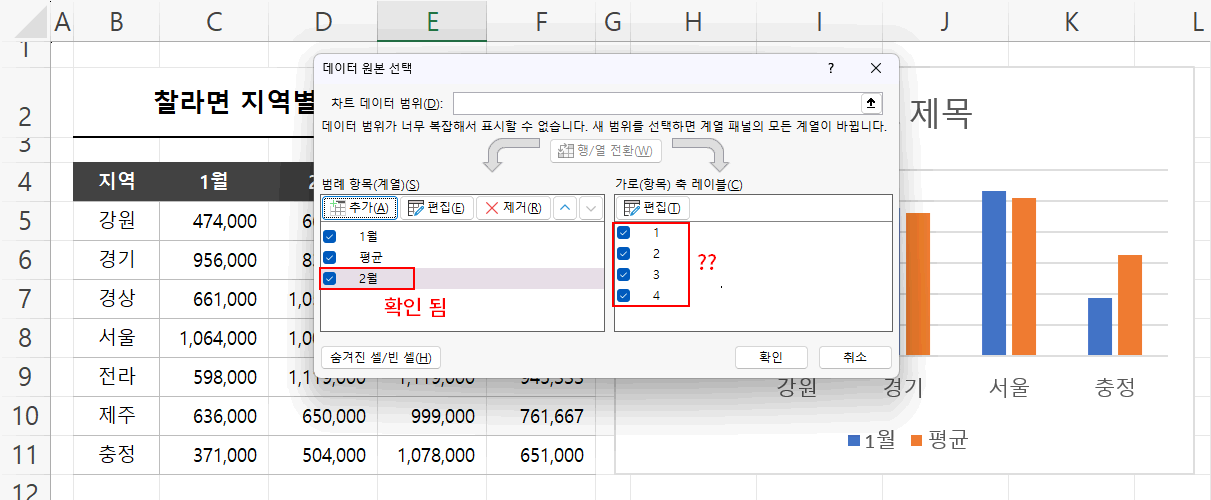The width and height of the screenshot is (1211, 500).
Task: Select column J header
Action: point(944,21)
